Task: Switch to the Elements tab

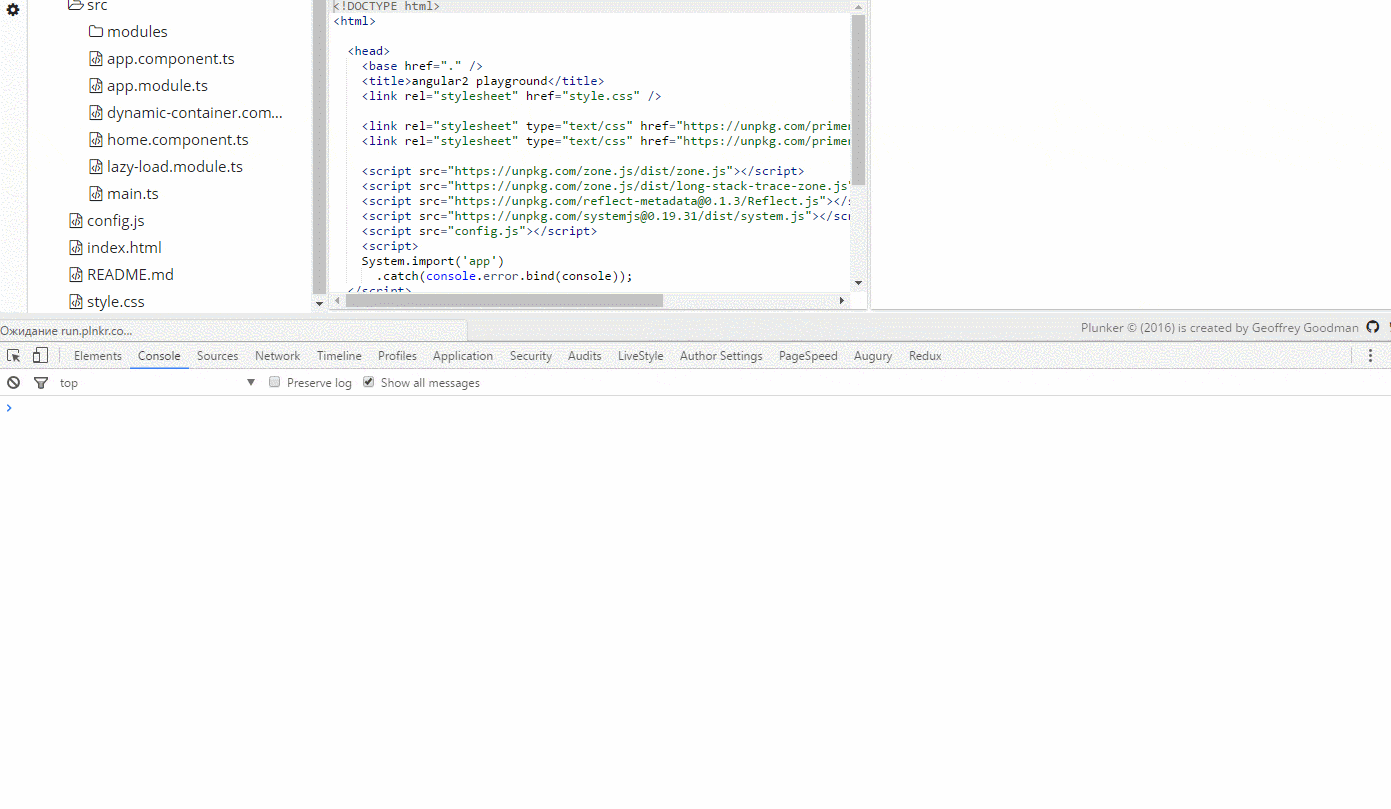Action: tap(98, 355)
